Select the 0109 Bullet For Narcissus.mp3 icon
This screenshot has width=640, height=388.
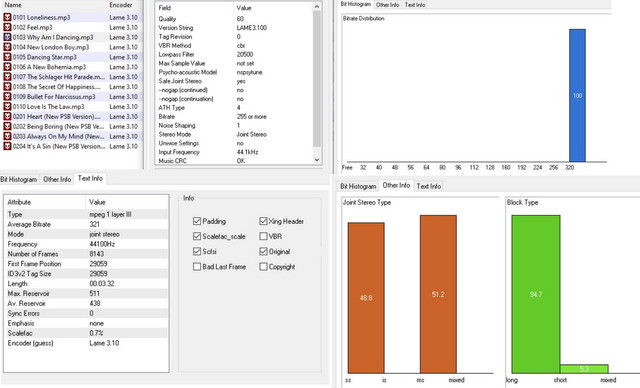click(7, 97)
